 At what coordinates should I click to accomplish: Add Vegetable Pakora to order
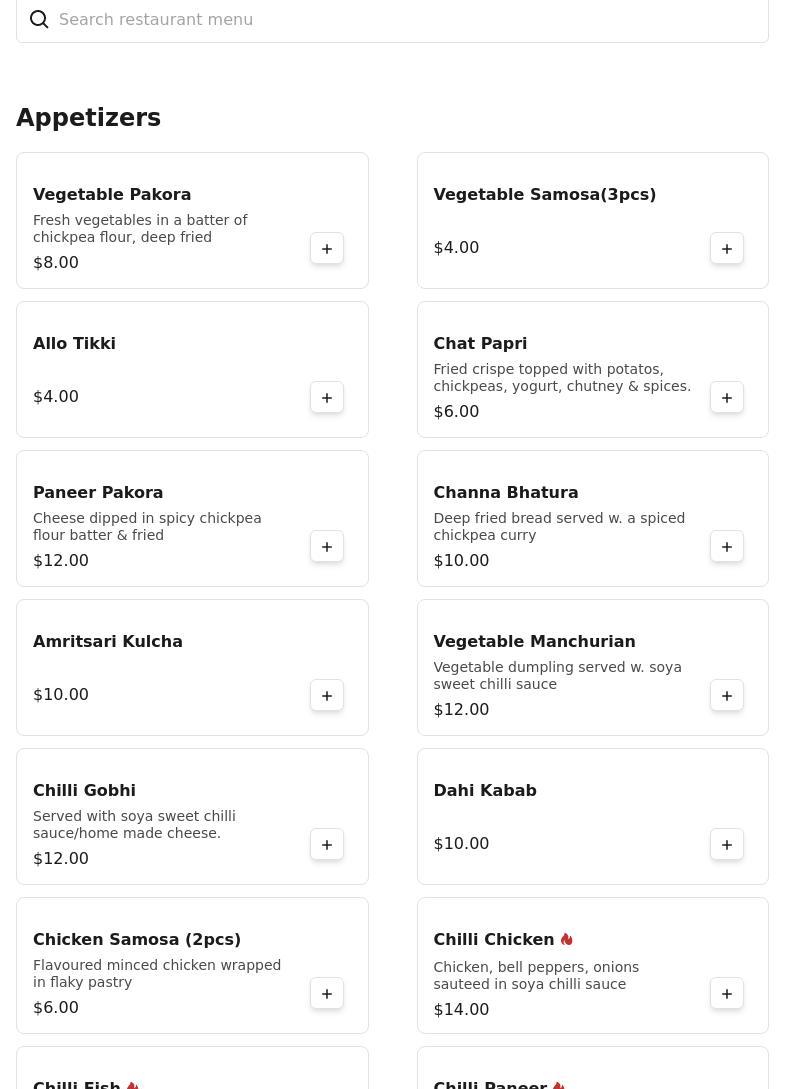pyautogui.click(x=327, y=249)
